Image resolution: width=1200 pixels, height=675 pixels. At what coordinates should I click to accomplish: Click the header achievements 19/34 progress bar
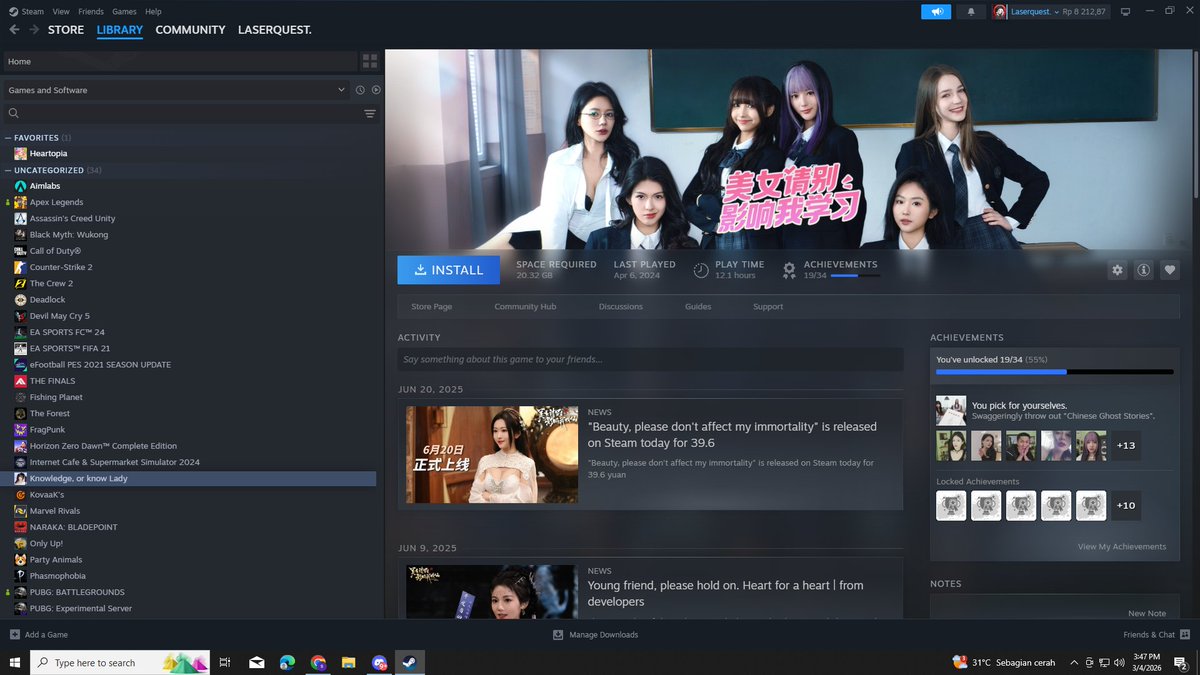point(855,275)
